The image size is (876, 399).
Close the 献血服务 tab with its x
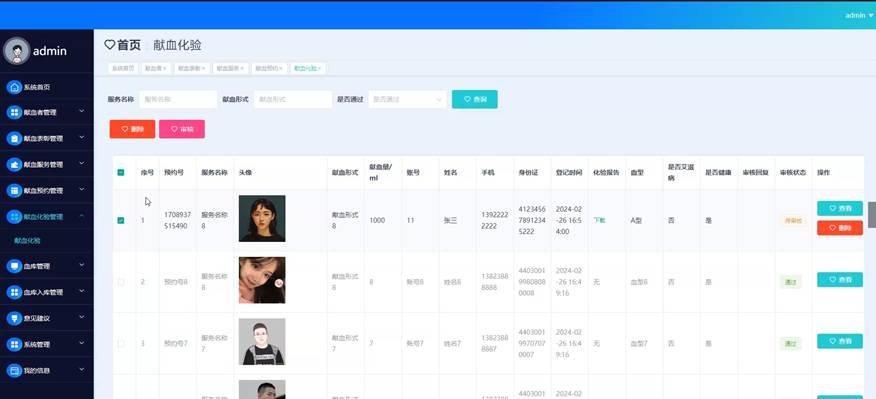242,68
